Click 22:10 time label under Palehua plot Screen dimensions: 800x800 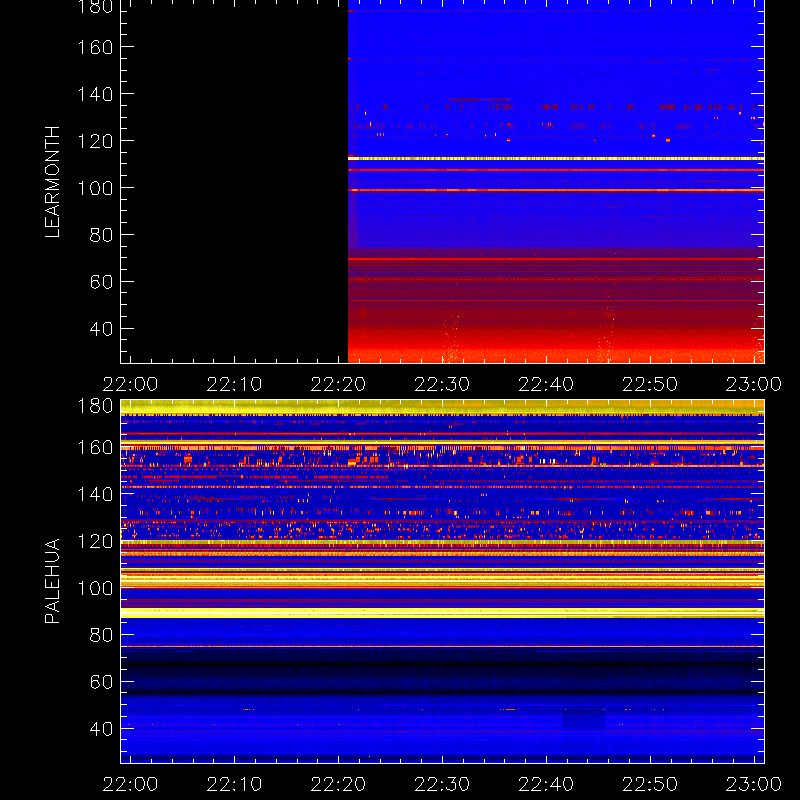234,784
